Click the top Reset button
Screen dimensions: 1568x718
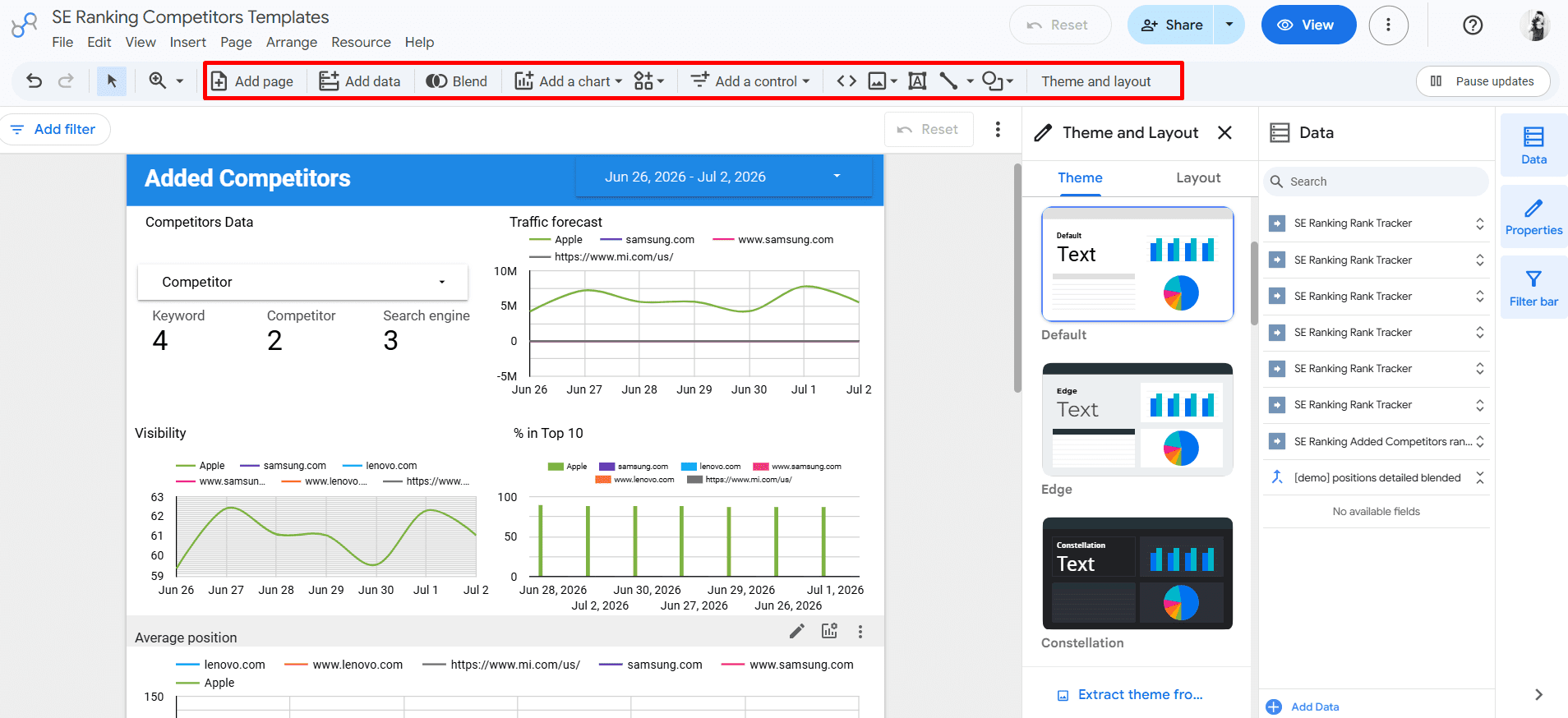tap(1059, 25)
